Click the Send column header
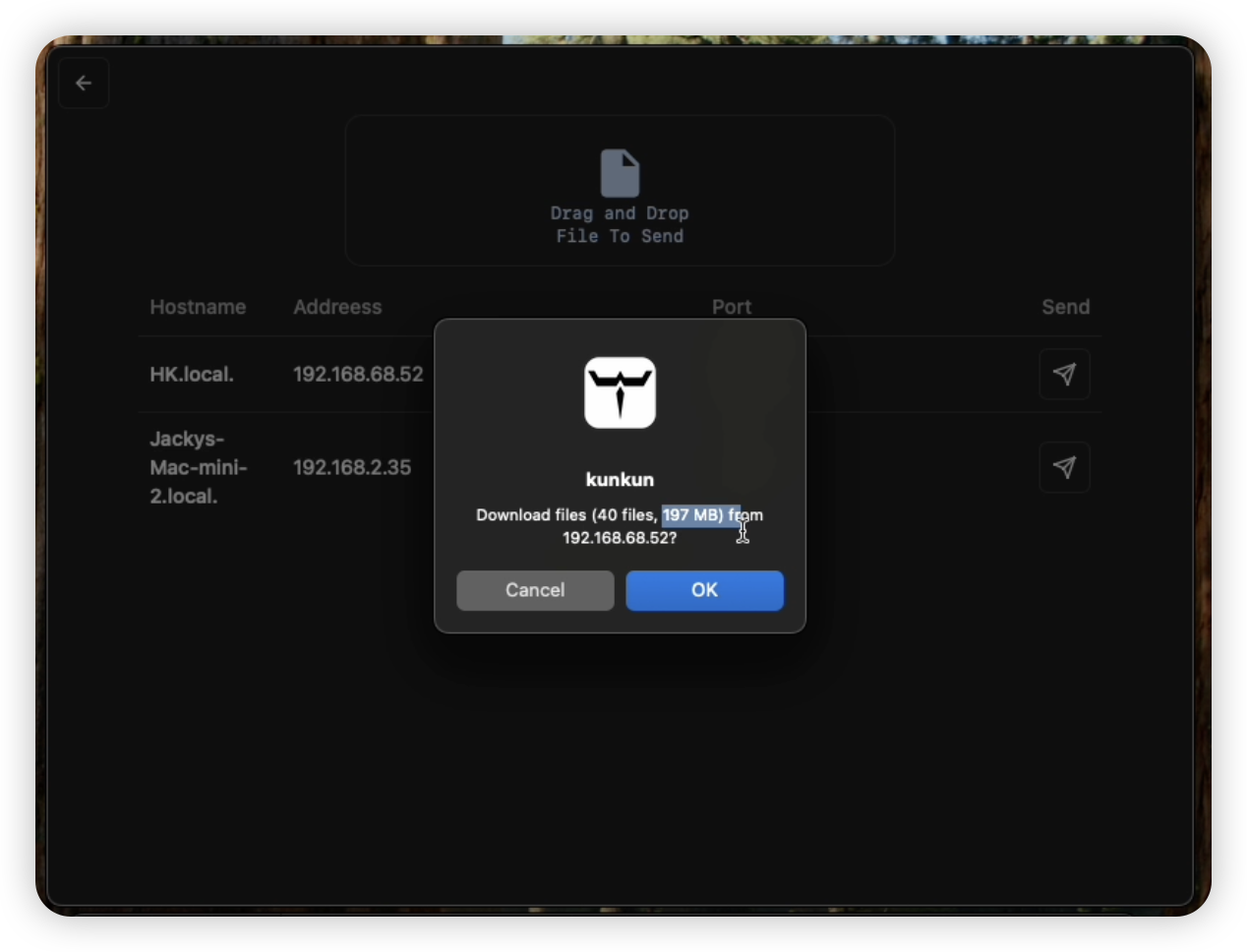Image resolution: width=1247 pixels, height=952 pixels. click(x=1065, y=307)
